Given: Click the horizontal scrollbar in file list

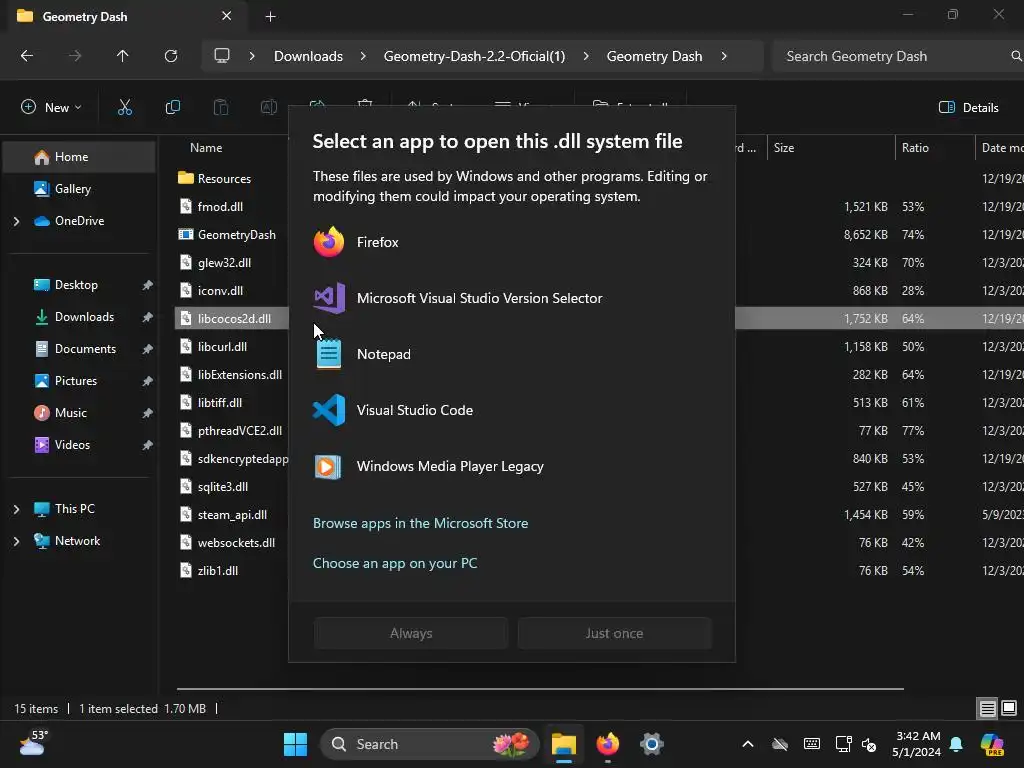Looking at the screenshot, I should point(540,688).
